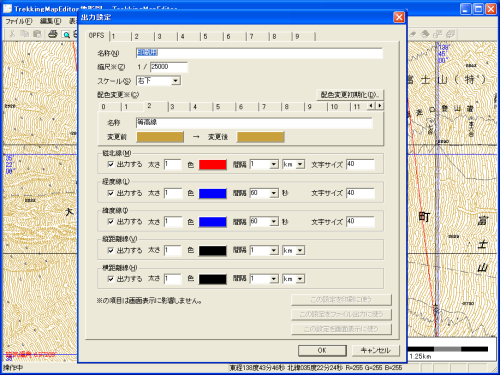Switch to settings tab 9
The width and height of the screenshot is (500, 375).
304,37
